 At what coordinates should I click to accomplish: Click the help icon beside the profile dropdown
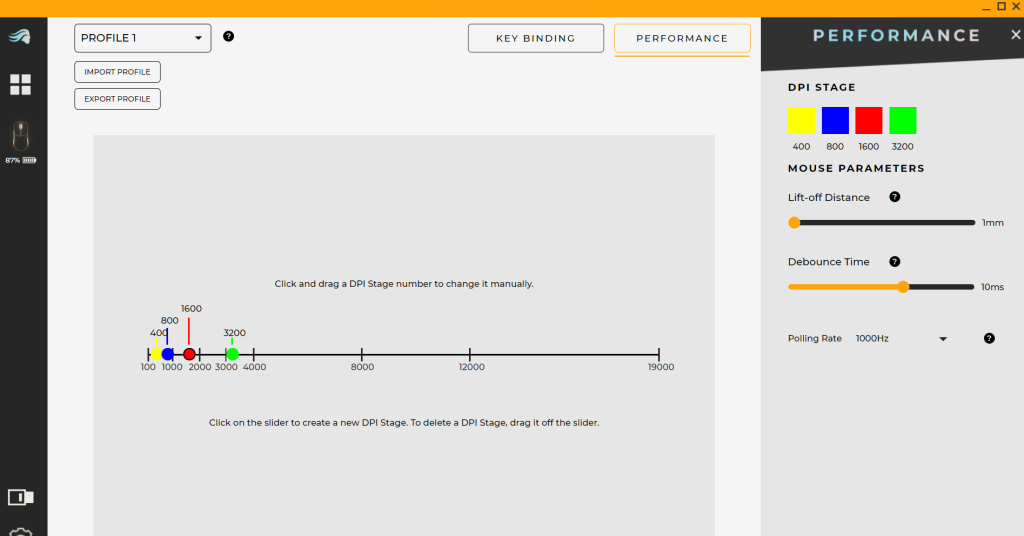coord(228,37)
